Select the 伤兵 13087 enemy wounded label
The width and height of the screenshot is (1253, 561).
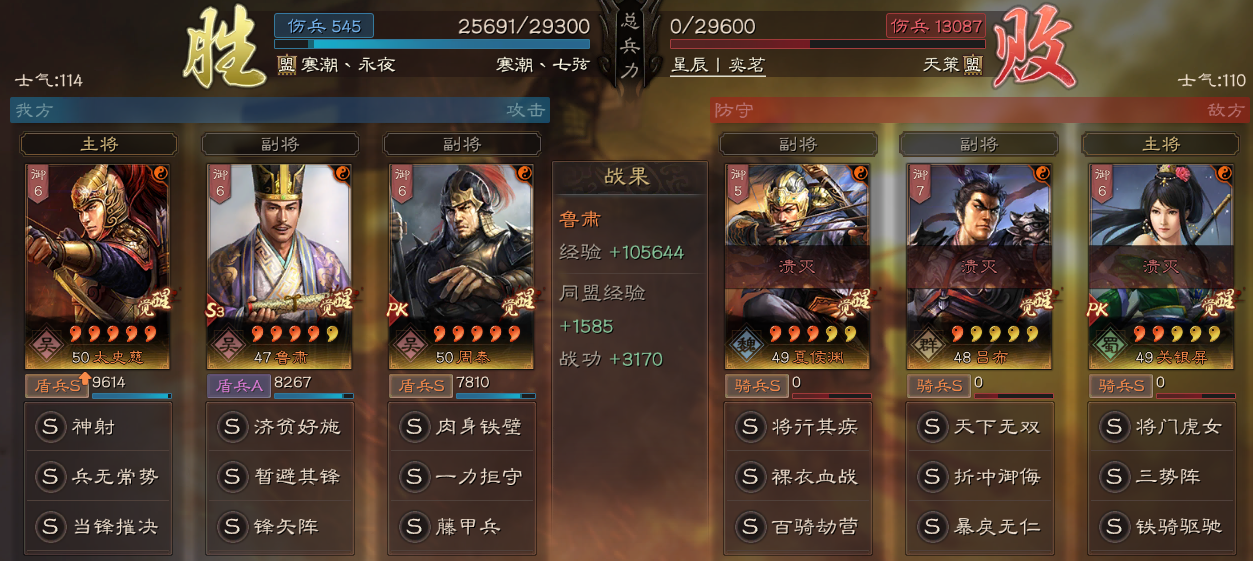(935, 26)
